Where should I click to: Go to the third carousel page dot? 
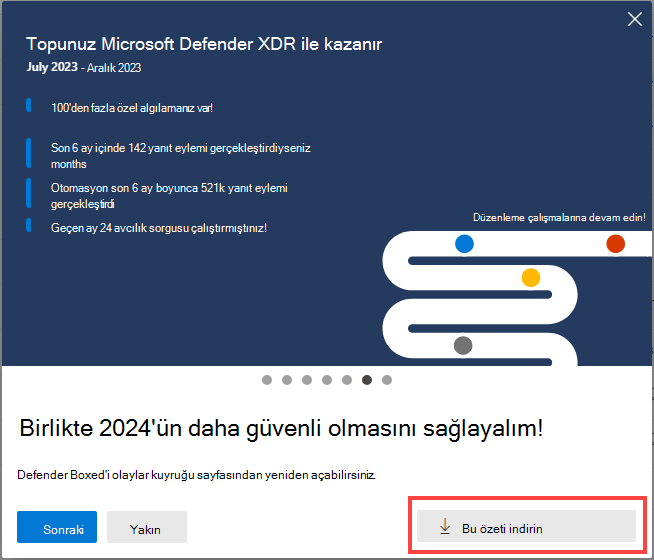click(307, 380)
